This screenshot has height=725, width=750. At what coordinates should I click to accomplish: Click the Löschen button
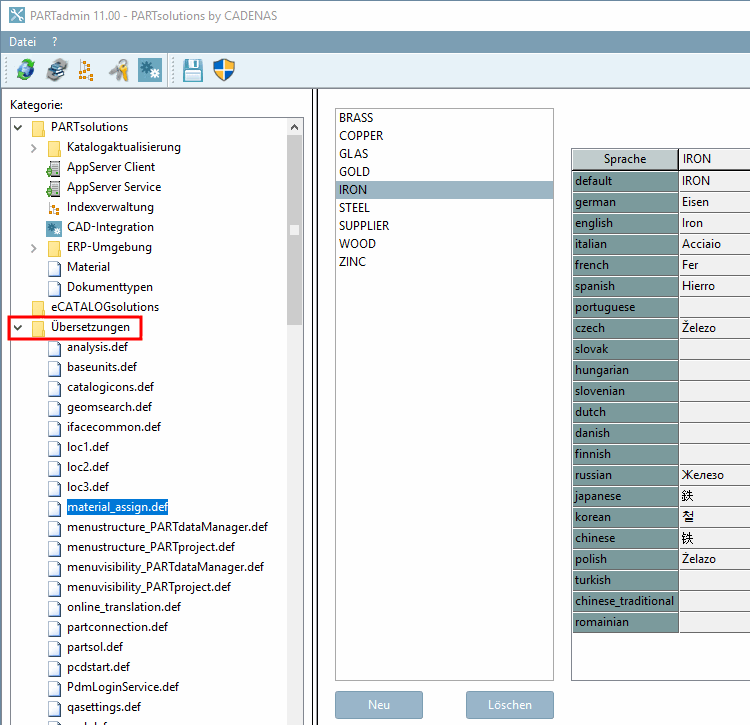pos(509,705)
